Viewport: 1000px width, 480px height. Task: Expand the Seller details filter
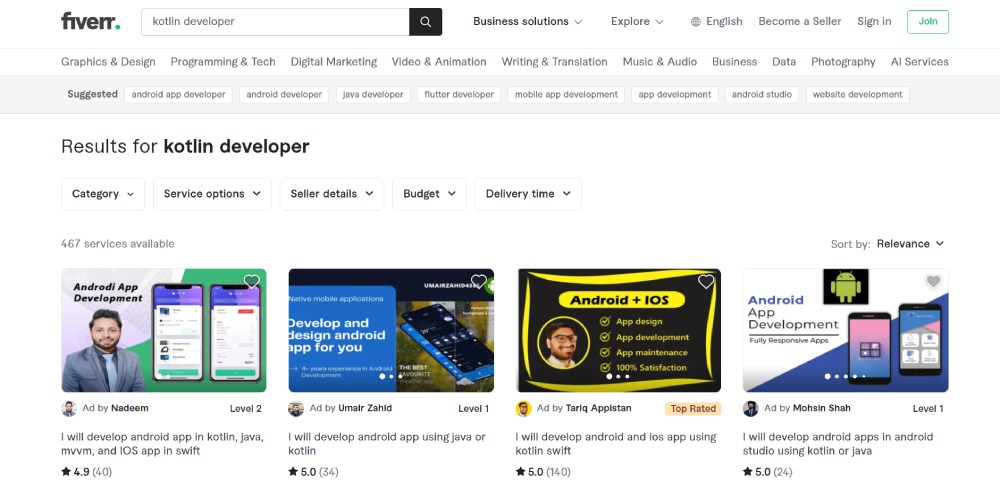point(332,194)
